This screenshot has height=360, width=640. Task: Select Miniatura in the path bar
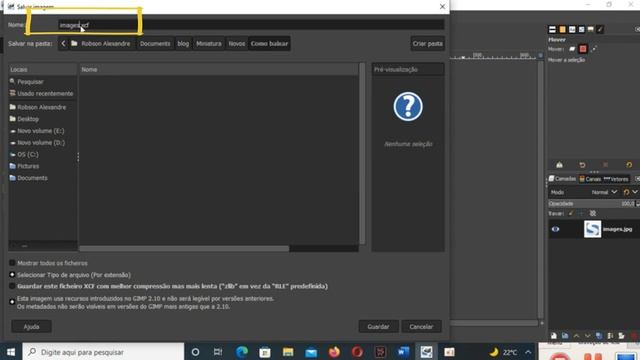pyautogui.click(x=209, y=43)
